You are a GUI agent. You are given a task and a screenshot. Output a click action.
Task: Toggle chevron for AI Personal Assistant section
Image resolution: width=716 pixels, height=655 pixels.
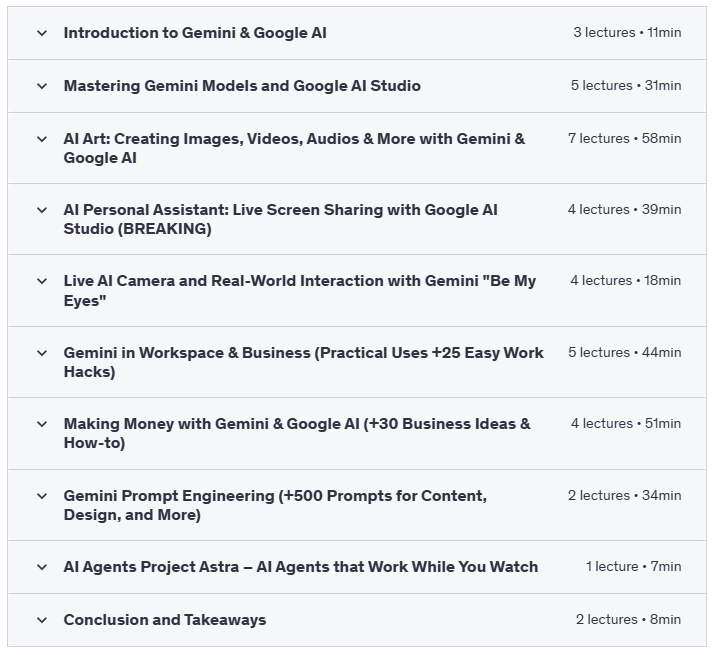click(42, 210)
